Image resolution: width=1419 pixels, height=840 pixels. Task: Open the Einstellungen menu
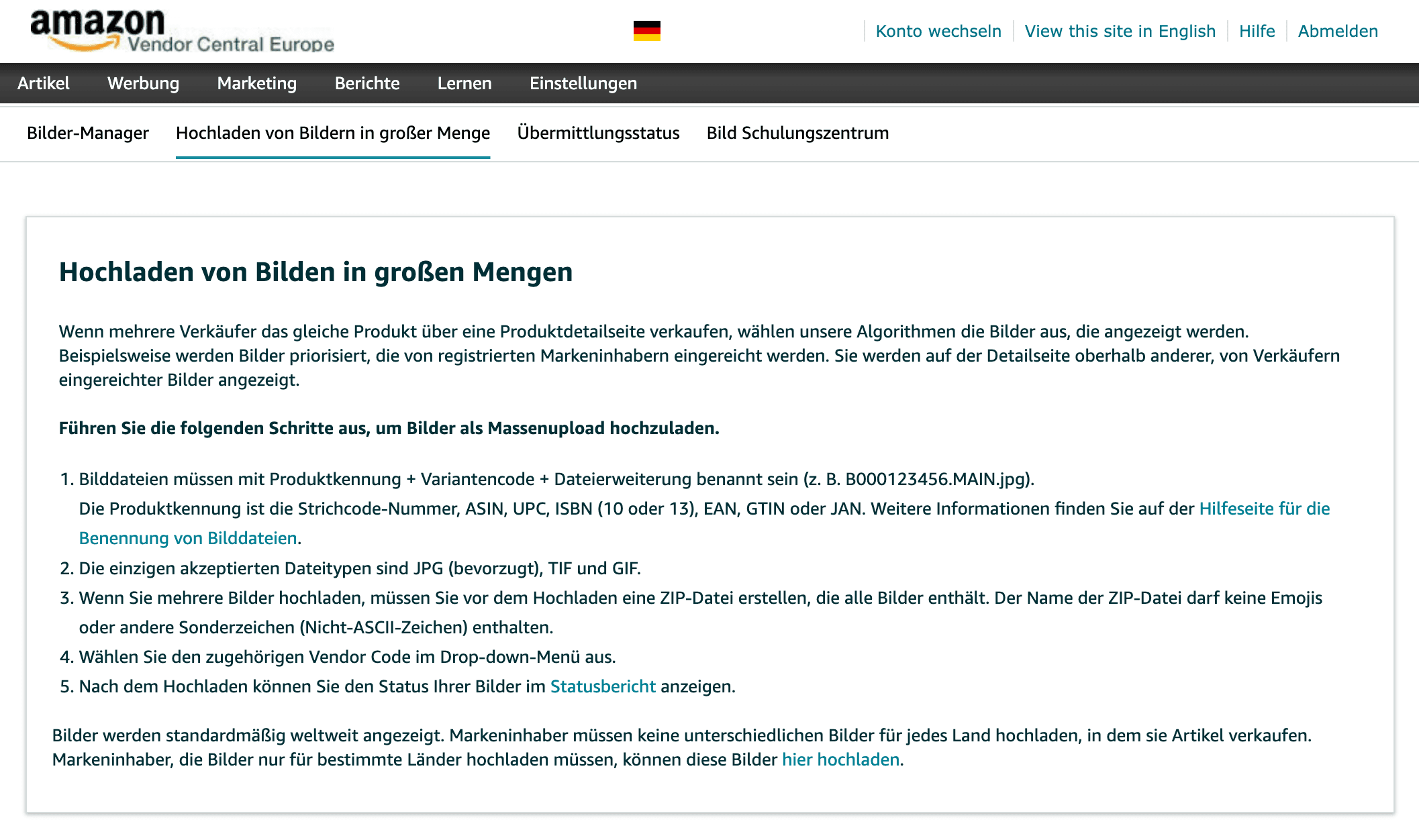[x=583, y=83]
